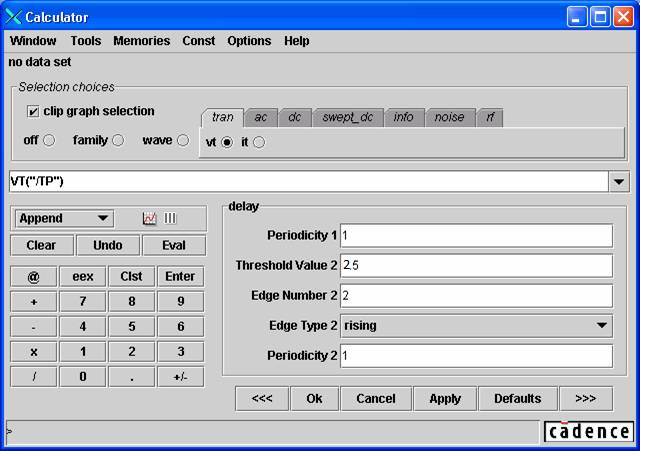646x456 pixels.
Task: Open the Append mode dropdown
Action: (64, 218)
